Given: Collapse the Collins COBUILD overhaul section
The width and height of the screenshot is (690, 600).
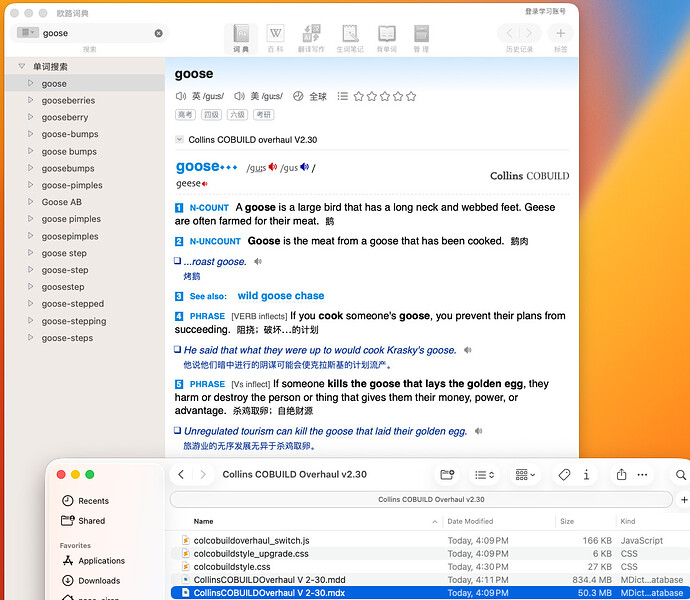Looking at the screenshot, I should [x=179, y=140].
